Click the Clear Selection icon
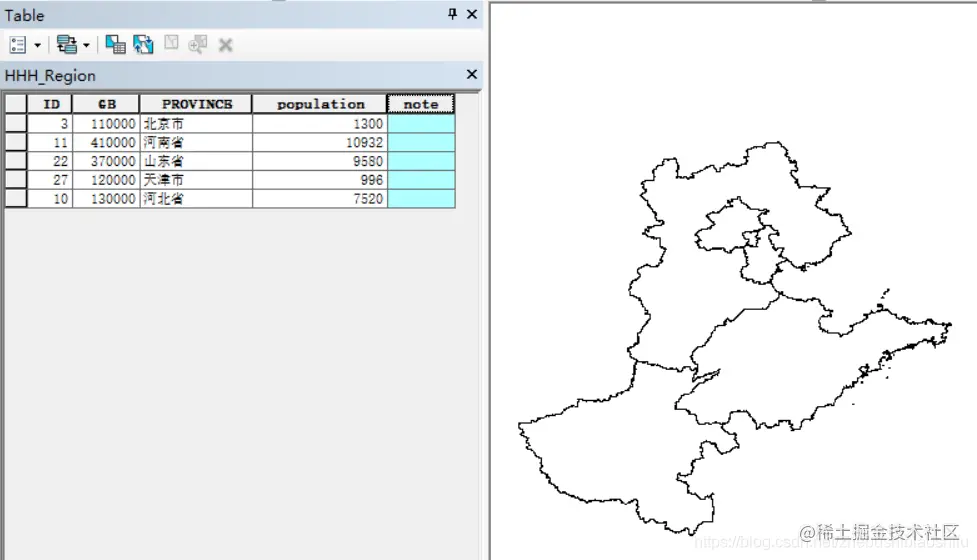 click(171, 43)
